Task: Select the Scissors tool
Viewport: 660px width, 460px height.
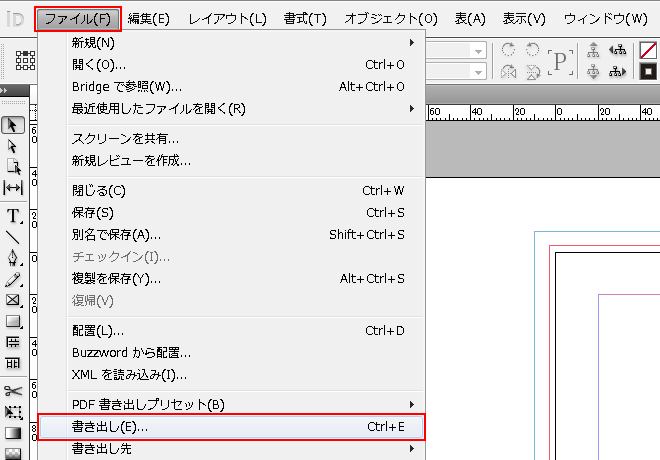Action: (14, 391)
